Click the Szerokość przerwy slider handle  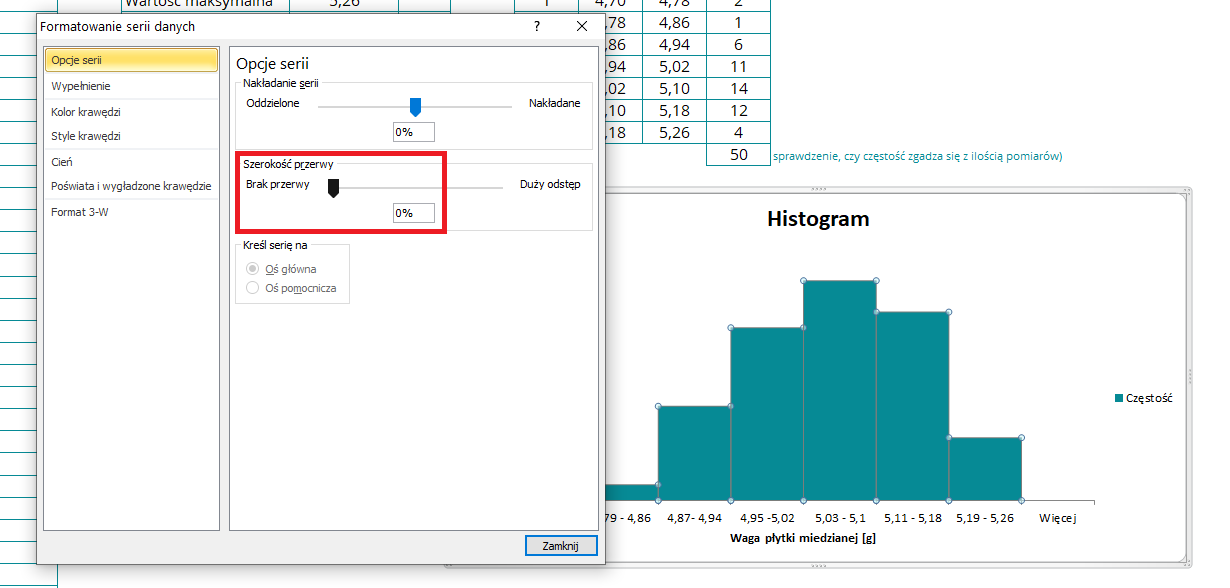point(334,187)
